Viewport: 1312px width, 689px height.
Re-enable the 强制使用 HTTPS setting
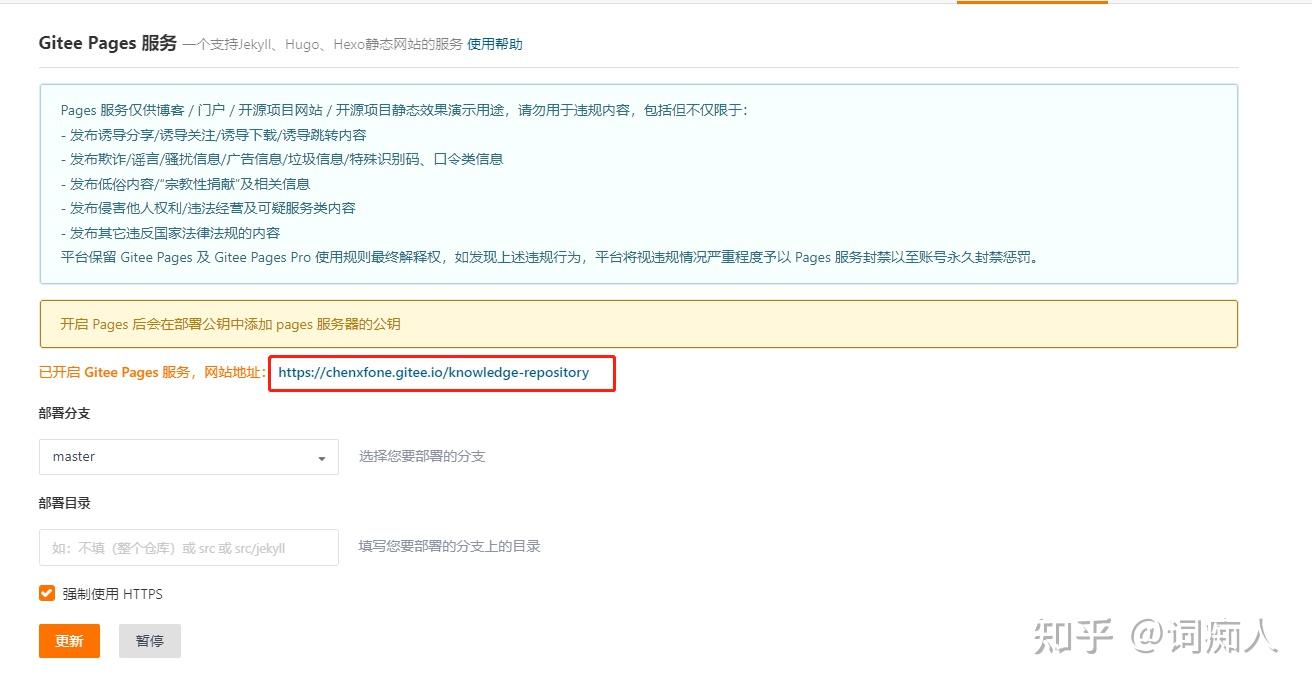[46, 593]
